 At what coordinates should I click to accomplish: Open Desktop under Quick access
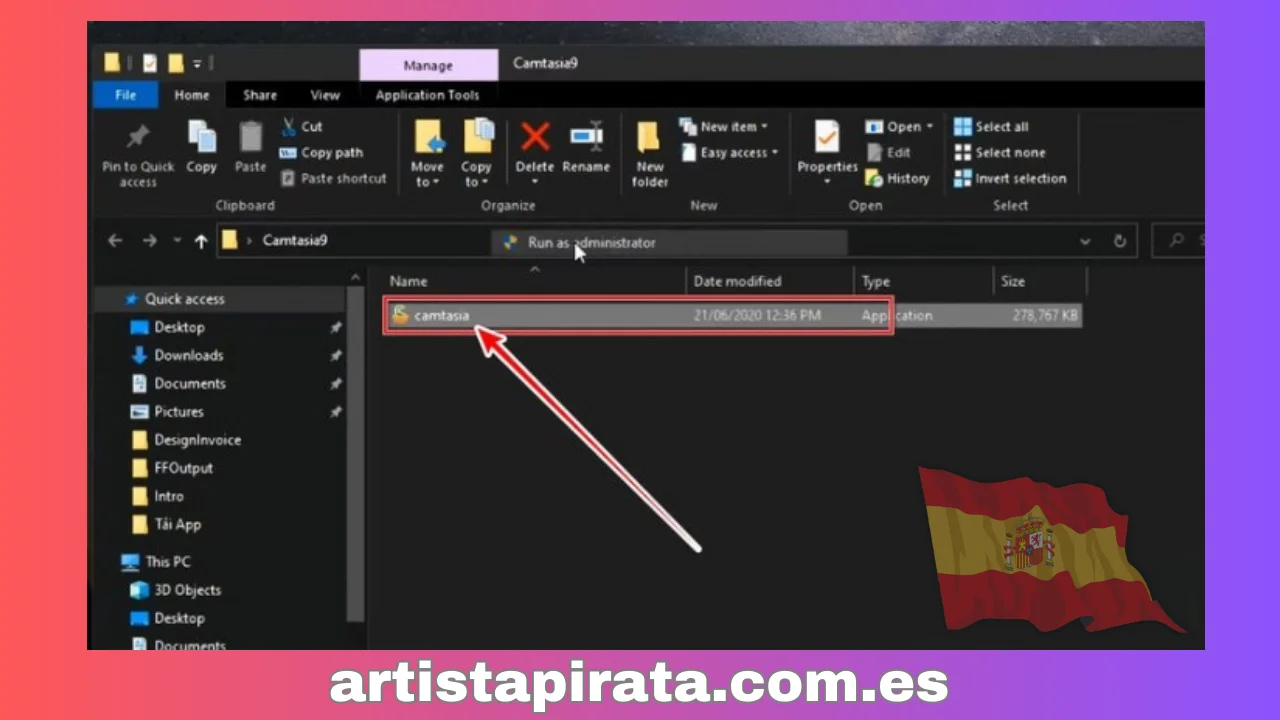[x=179, y=327]
